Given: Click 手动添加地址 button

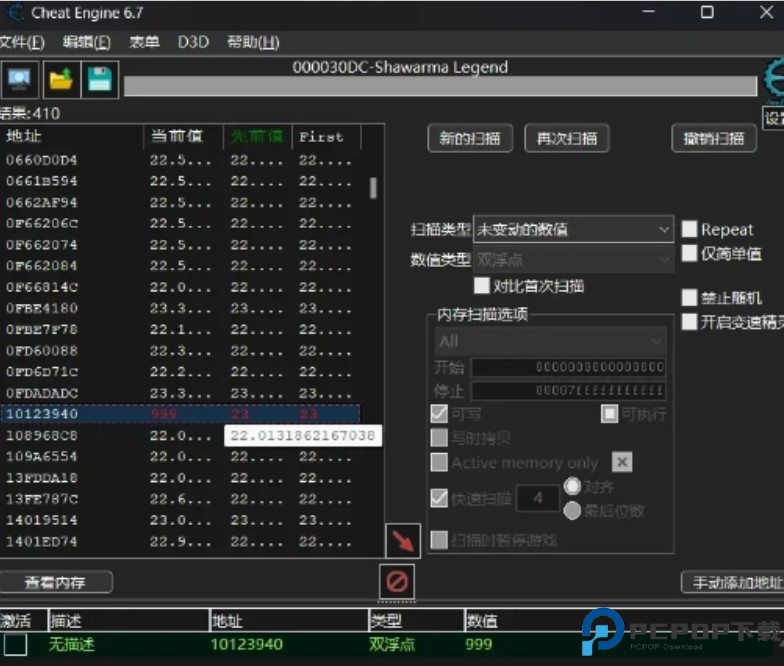Looking at the screenshot, I should pos(733,582).
